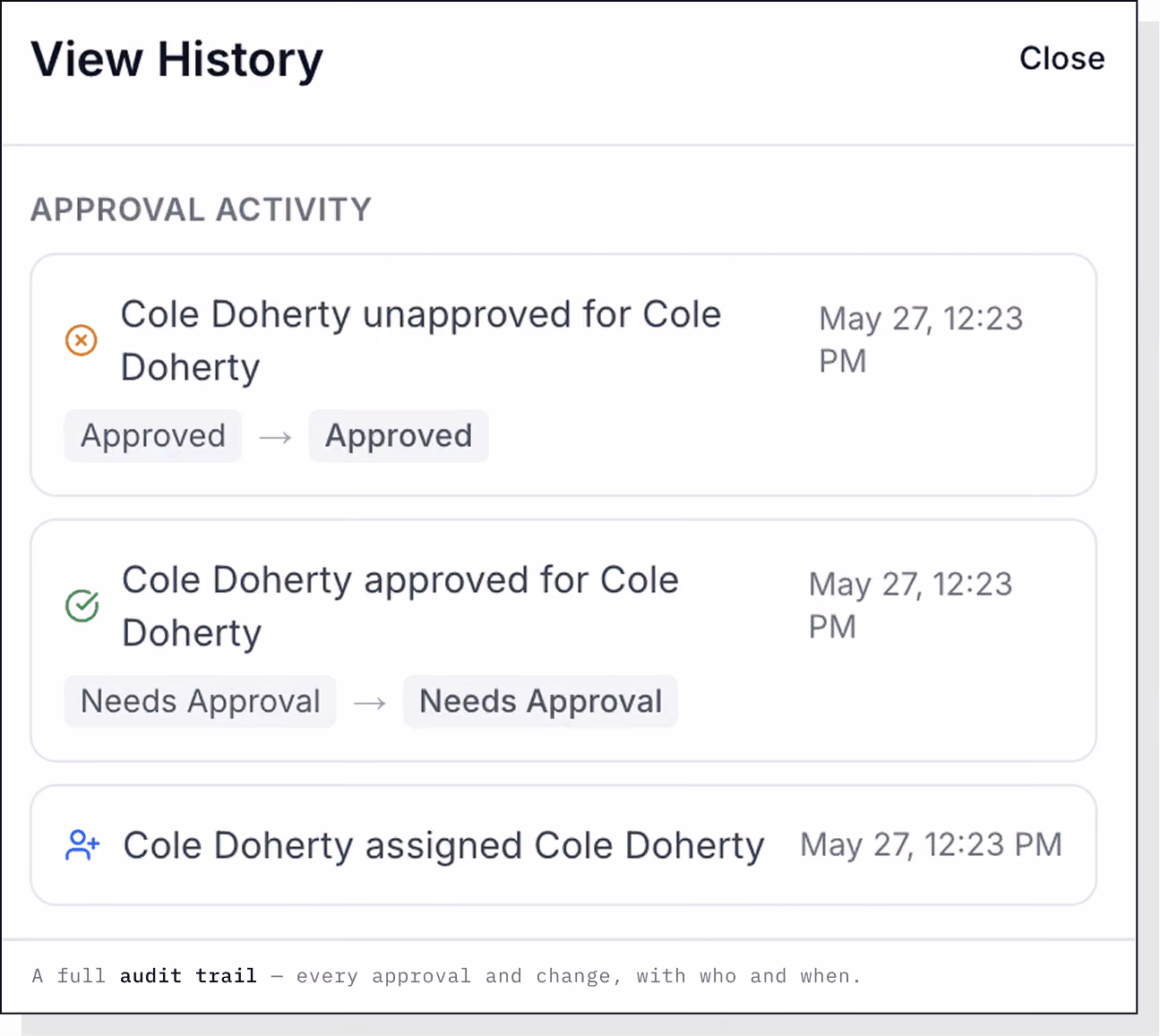This screenshot has height=1036, width=1160.
Task: Click the View History title
Action: pos(176,60)
